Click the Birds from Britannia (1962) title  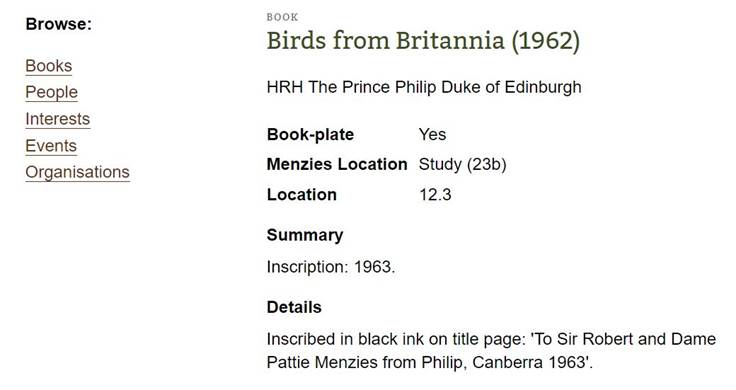[423, 41]
